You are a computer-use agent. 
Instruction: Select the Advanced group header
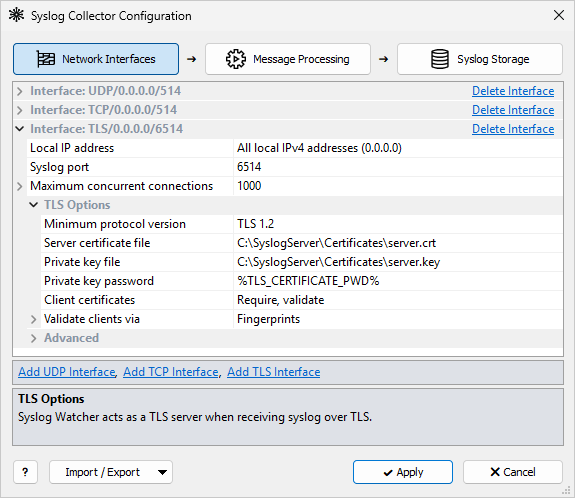tap(72, 338)
